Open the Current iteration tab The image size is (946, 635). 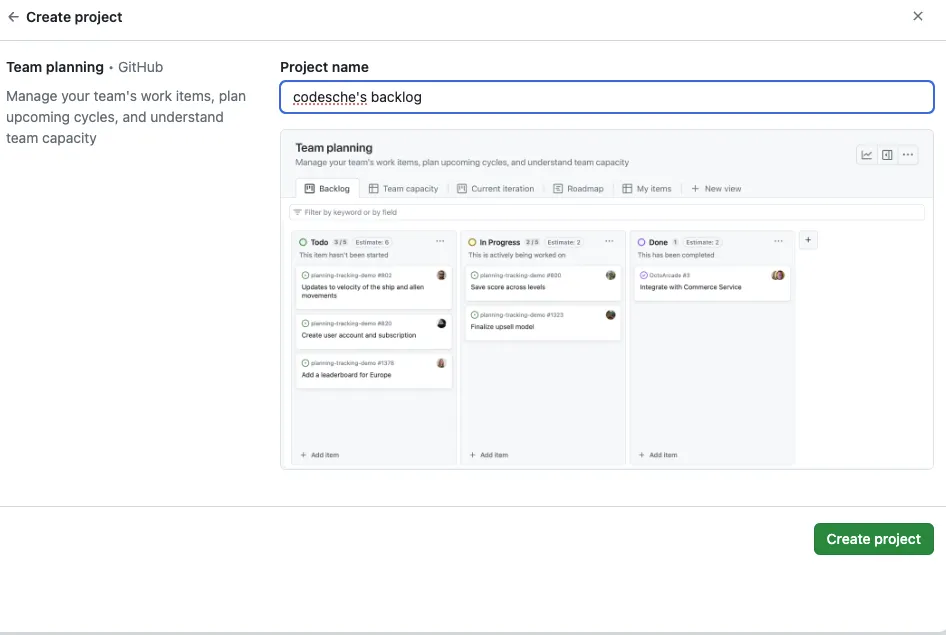(496, 188)
